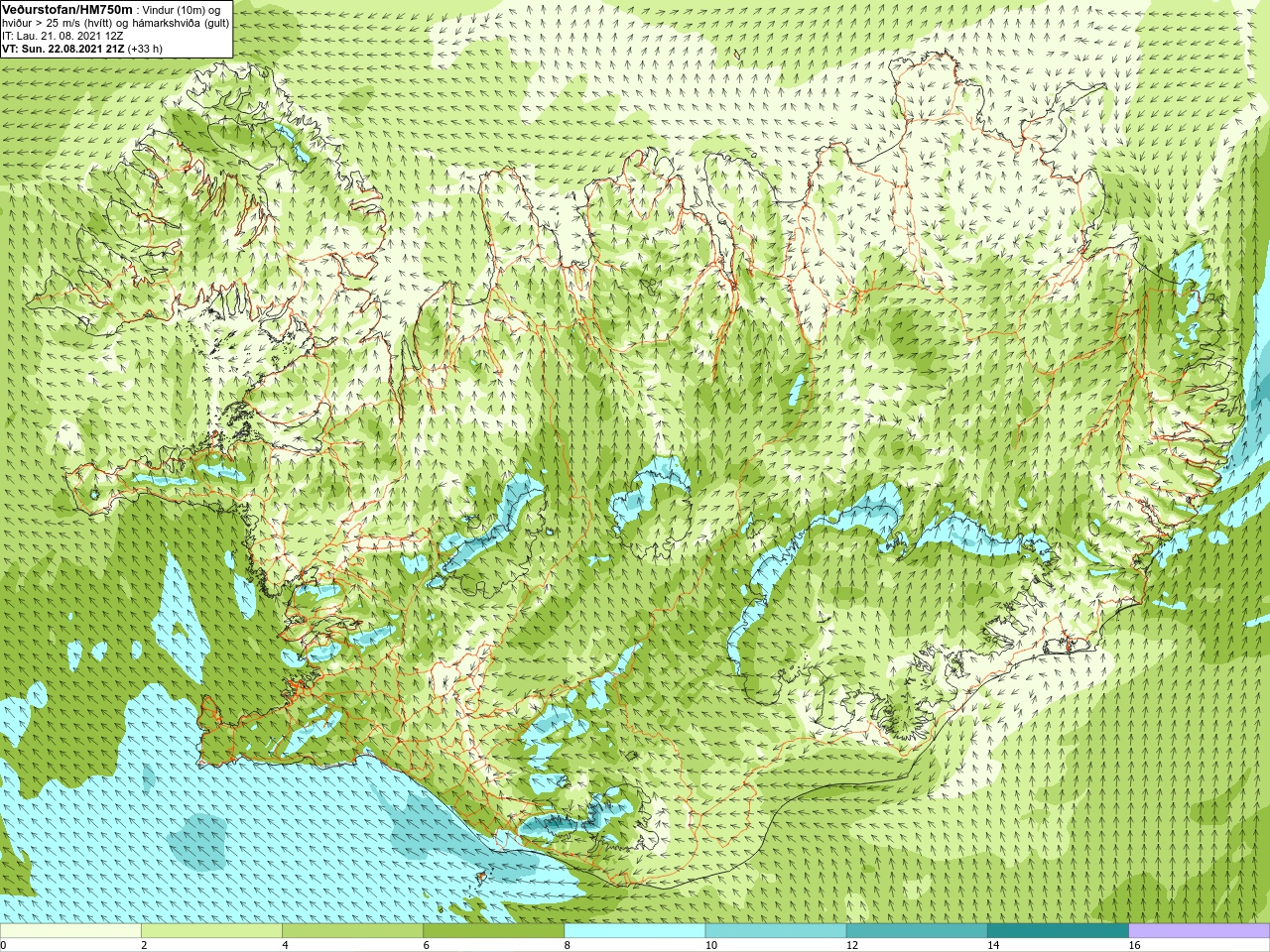Click the "4" legend scale label
This screenshot has height=952, width=1270.
286,946
